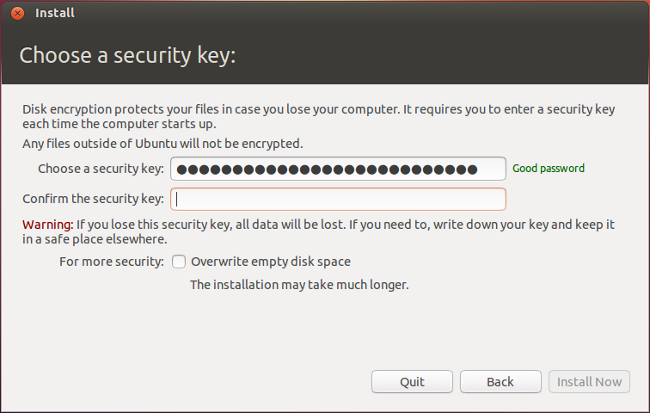
Task: Click "Any files outside of Ubuntu" notice
Action: point(162,144)
